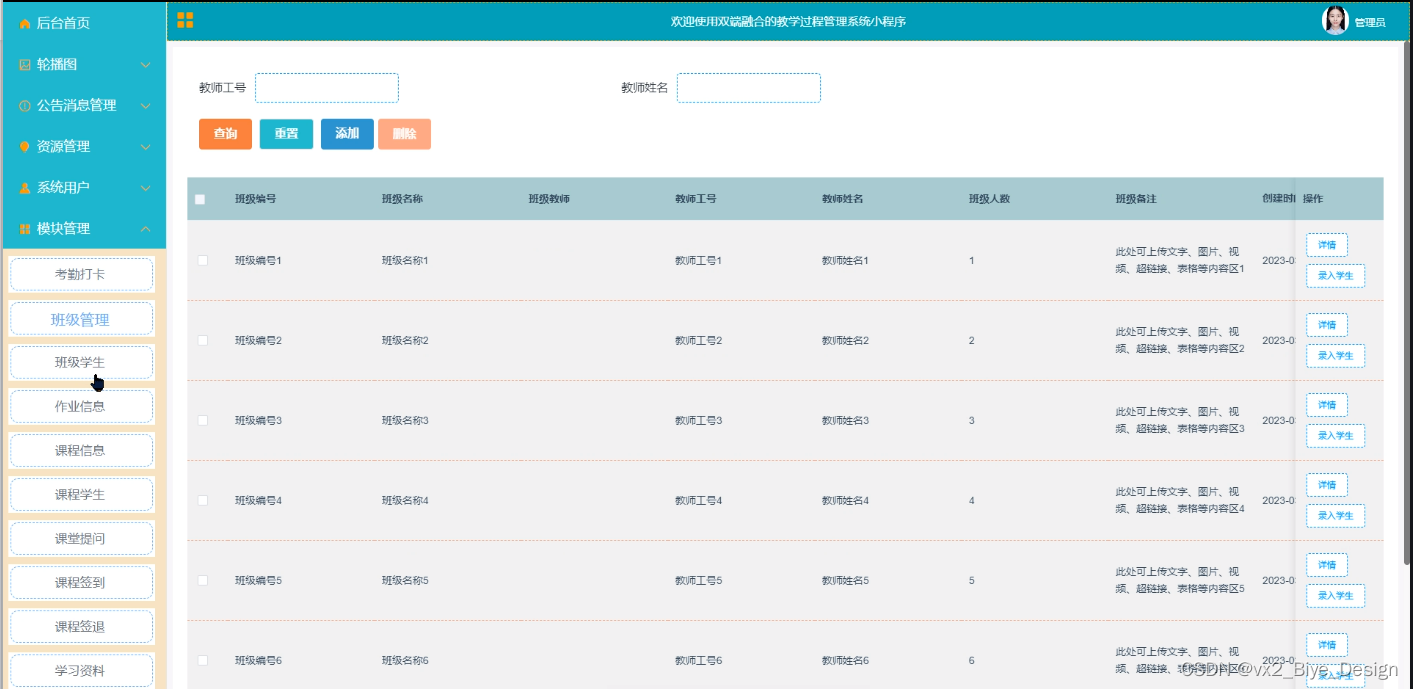Open 详情 for 班级编号5 row
The image size is (1413, 689).
point(1327,565)
